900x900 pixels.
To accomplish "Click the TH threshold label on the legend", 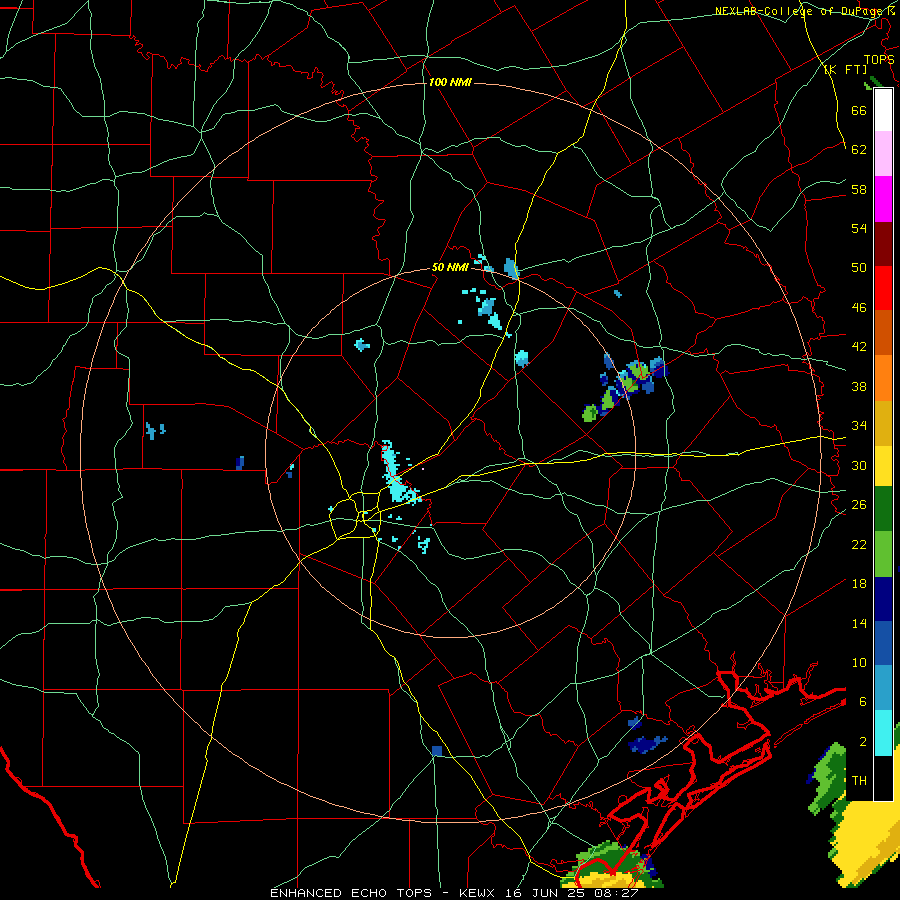I will [859, 781].
